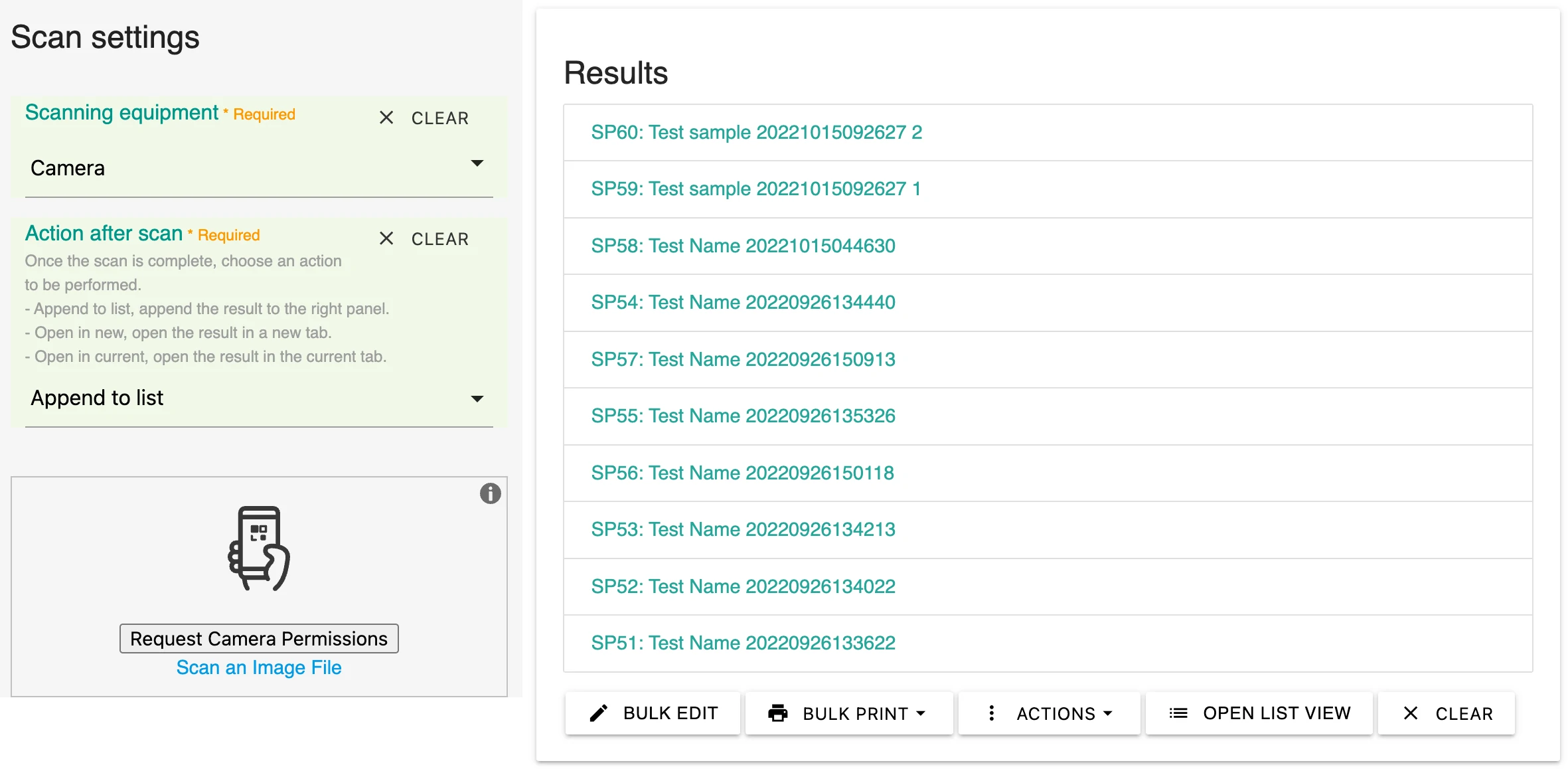Click the Clear X icon in Results panel

(x=1412, y=713)
